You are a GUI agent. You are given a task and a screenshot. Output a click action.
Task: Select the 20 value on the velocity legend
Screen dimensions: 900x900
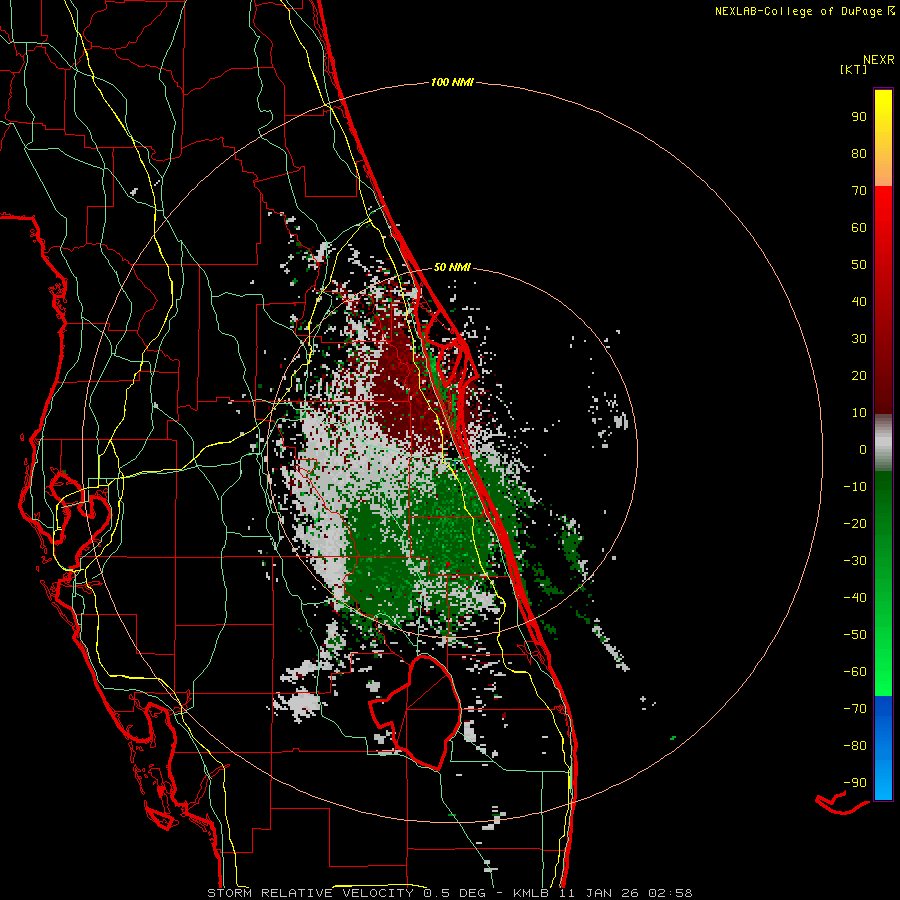point(859,376)
